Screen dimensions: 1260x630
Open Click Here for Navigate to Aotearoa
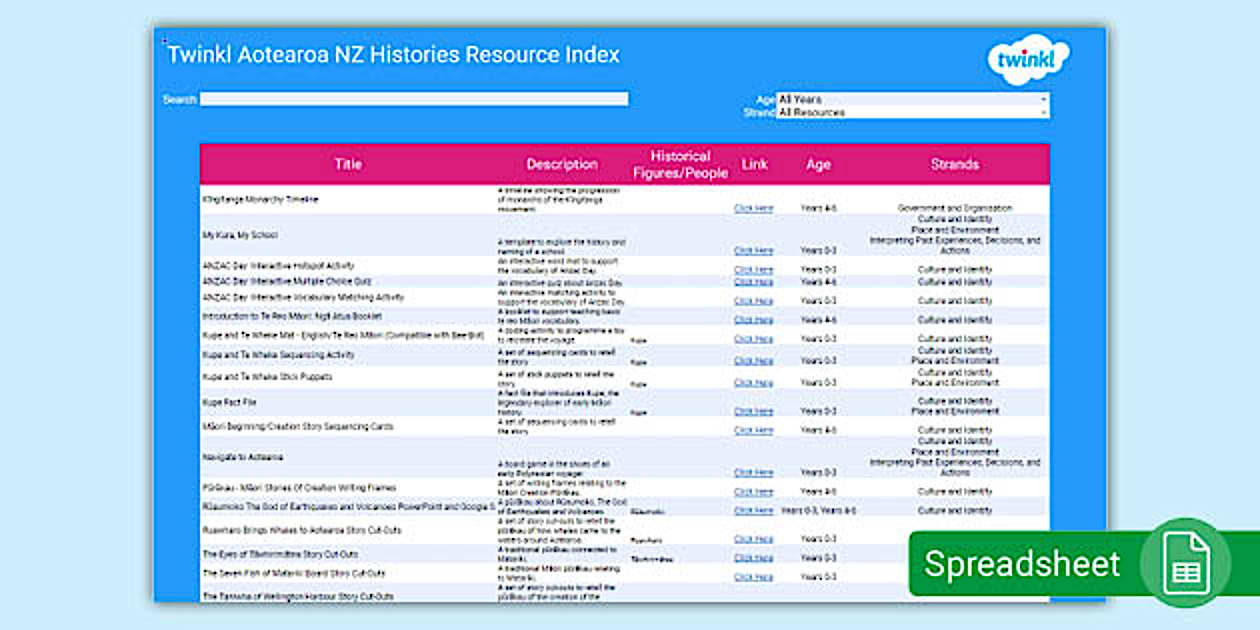coord(753,472)
